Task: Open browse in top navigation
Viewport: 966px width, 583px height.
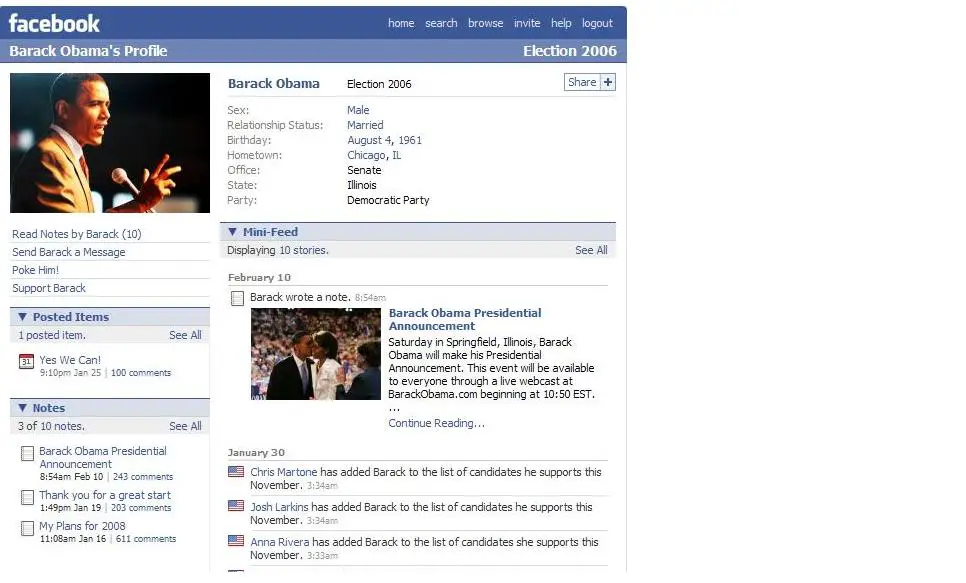Action: click(x=485, y=23)
